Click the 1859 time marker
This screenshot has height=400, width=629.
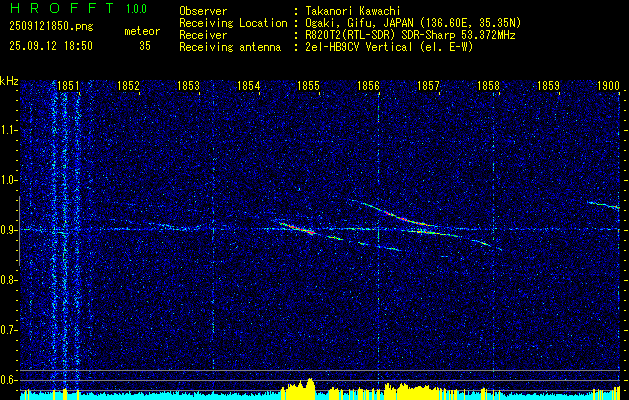click(549, 86)
